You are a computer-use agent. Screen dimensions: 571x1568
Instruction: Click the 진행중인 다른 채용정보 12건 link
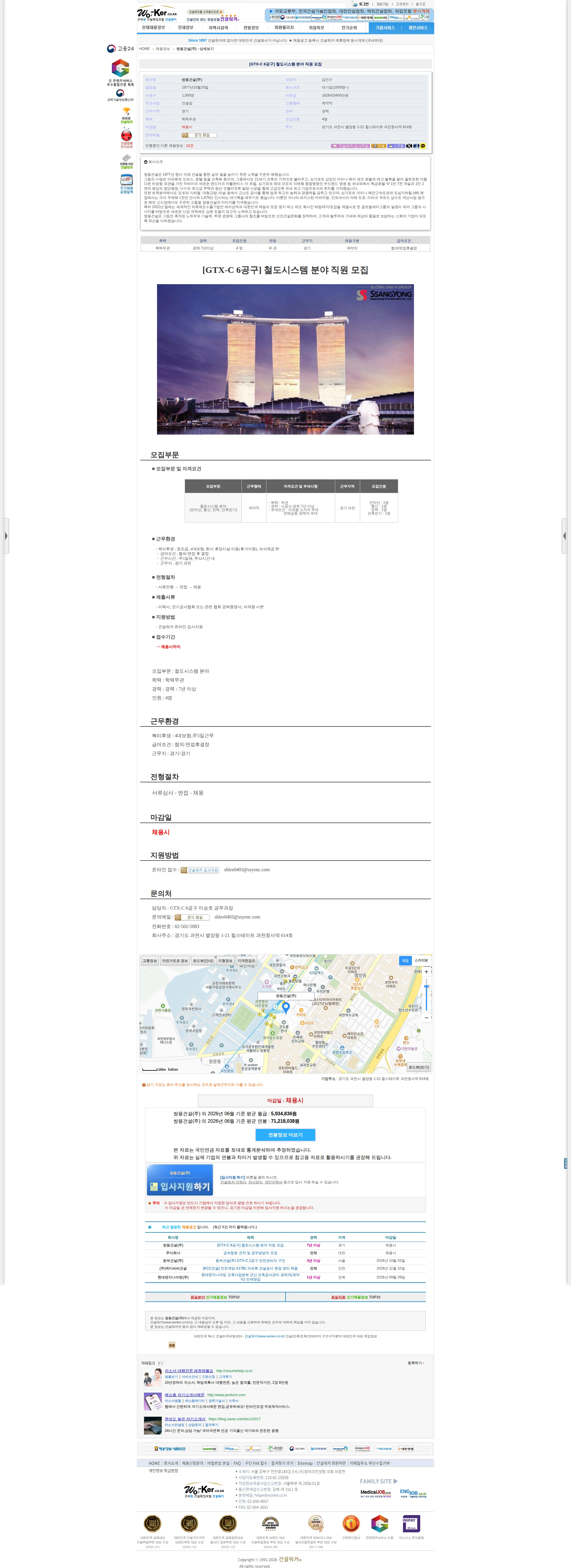[169, 146]
